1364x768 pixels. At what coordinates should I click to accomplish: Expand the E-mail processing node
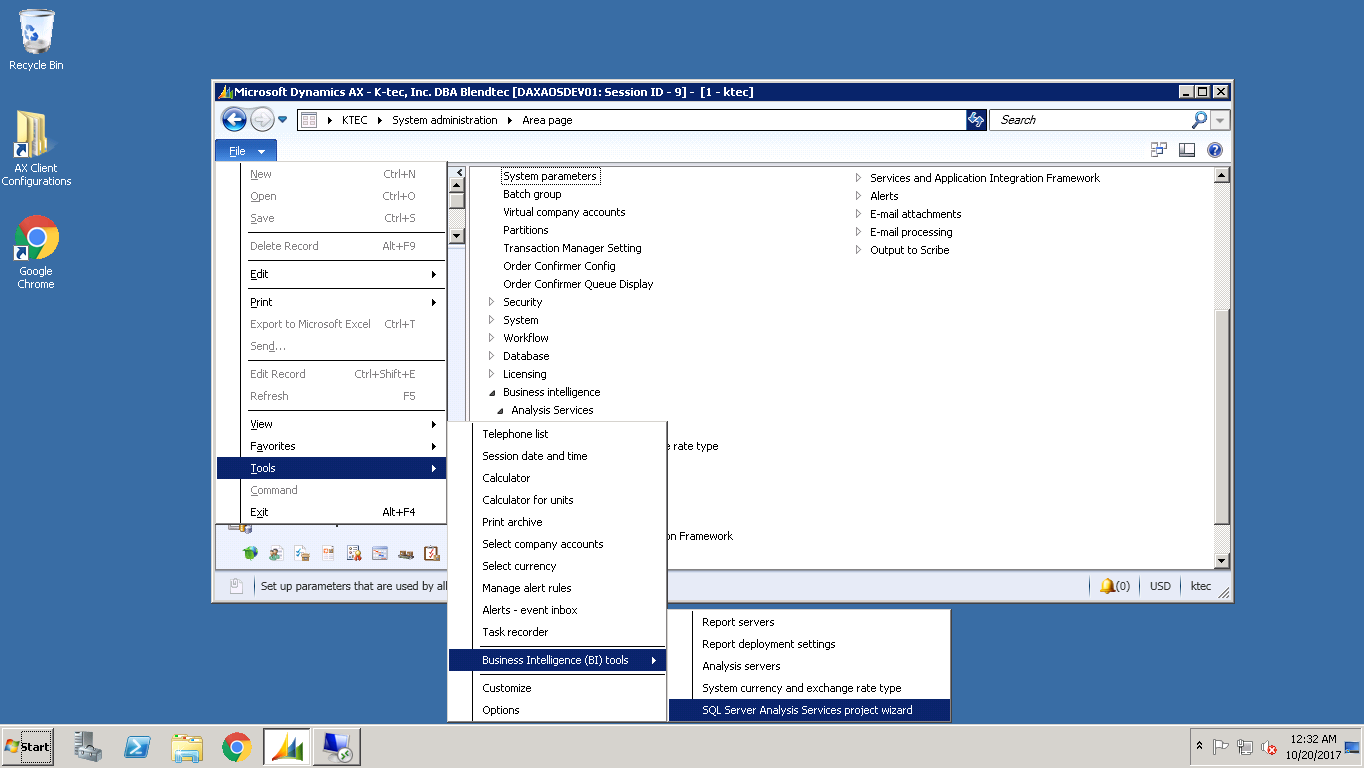[858, 232]
